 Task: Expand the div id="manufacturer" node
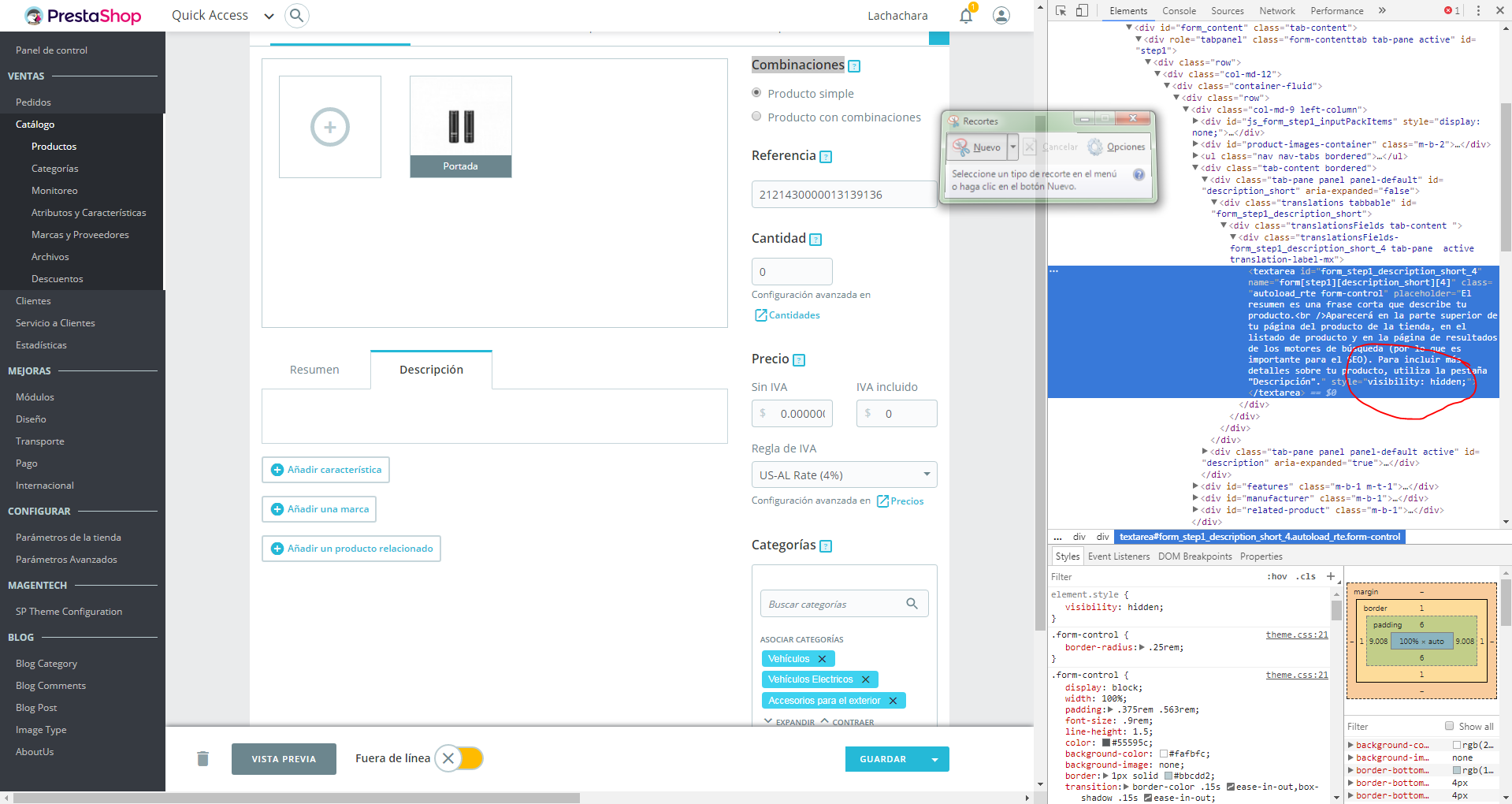click(x=1196, y=498)
